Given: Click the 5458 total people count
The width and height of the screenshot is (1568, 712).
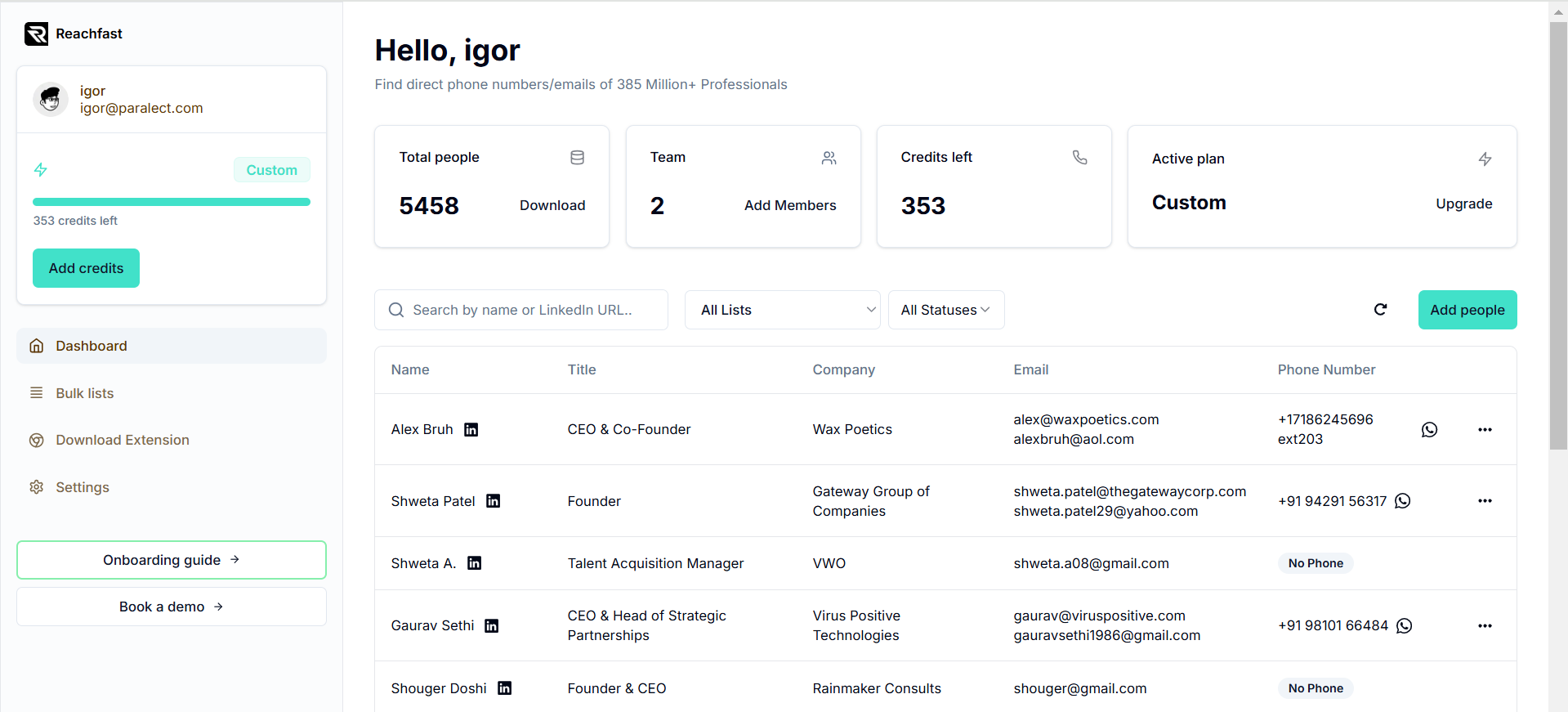Looking at the screenshot, I should [429, 206].
